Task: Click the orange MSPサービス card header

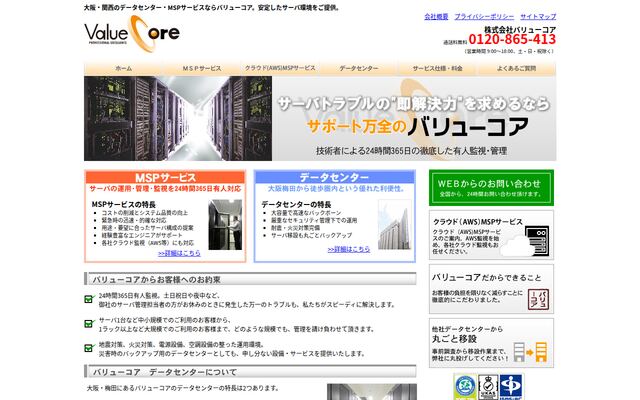Action: [165, 177]
